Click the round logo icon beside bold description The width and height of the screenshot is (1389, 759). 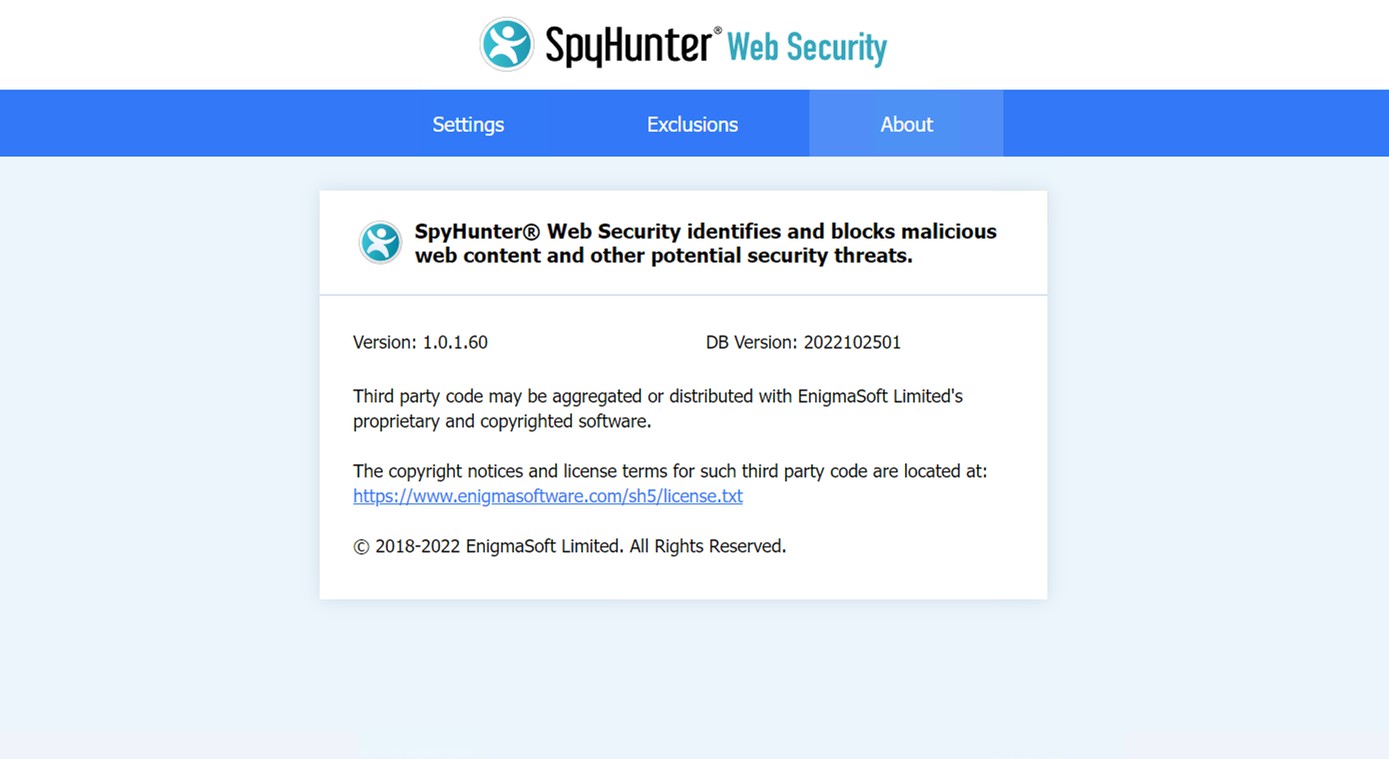(x=380, y=243)
